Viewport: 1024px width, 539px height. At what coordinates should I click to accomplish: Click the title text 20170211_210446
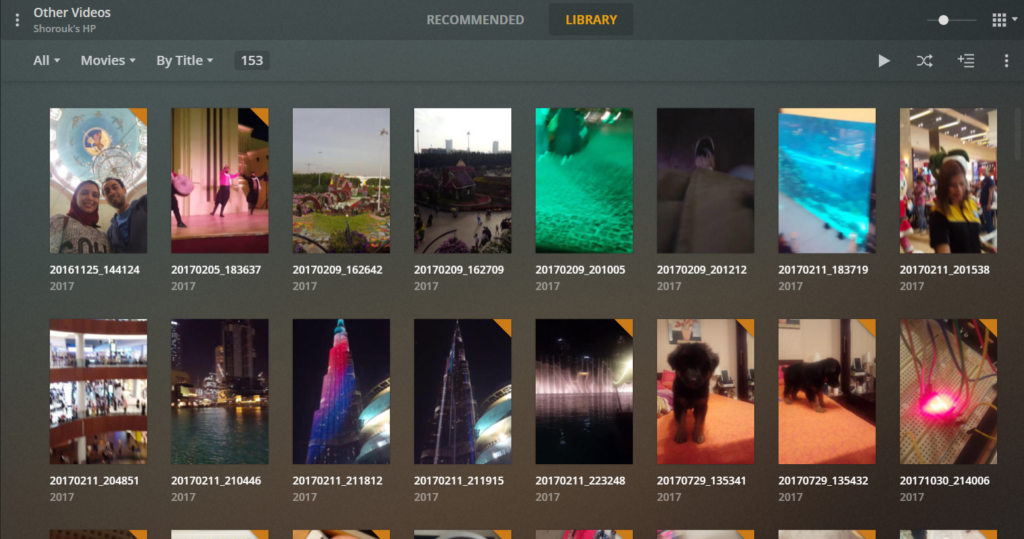[216, 481]
